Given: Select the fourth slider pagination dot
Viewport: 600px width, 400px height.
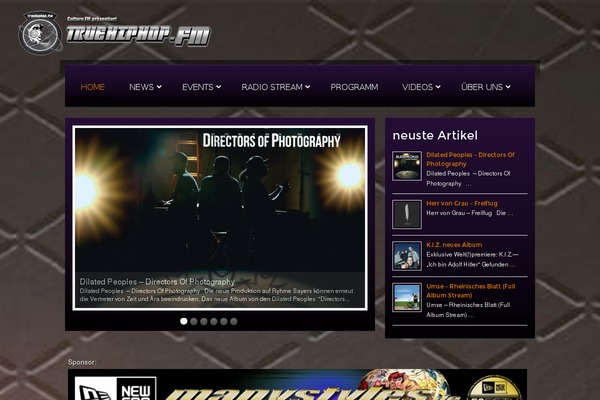Looking at the screenshot, I should click(214, 321).
